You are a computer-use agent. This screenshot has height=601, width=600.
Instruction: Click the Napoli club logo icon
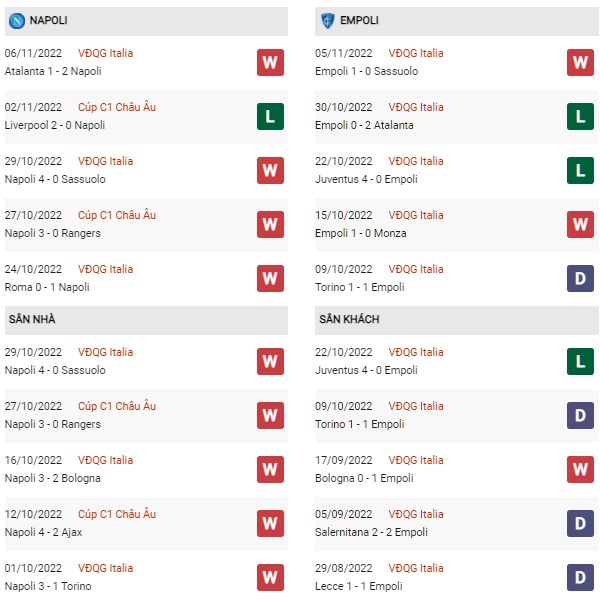(x=17, y=21)
